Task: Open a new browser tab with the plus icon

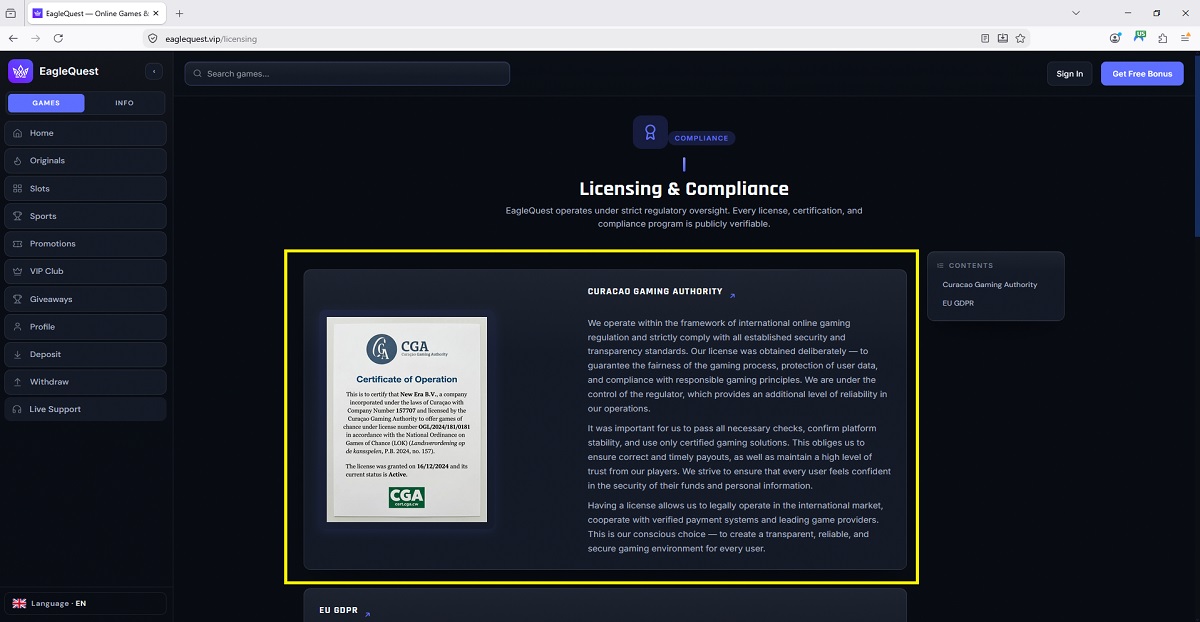Action: pyautogui.click(x=180, y=13)
